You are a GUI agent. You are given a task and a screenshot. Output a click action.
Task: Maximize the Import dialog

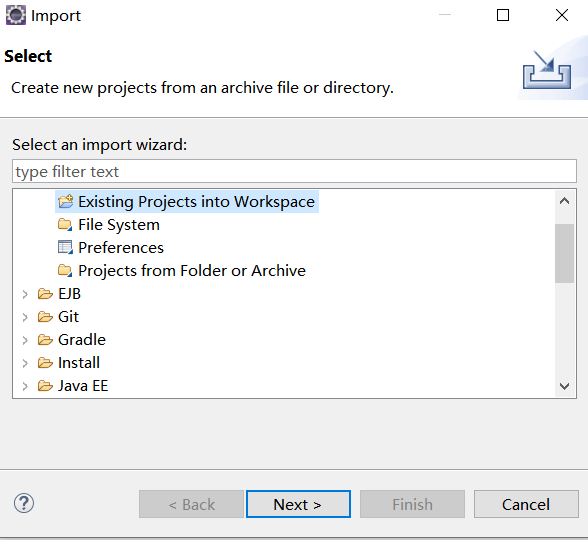[x=503, y=15]
